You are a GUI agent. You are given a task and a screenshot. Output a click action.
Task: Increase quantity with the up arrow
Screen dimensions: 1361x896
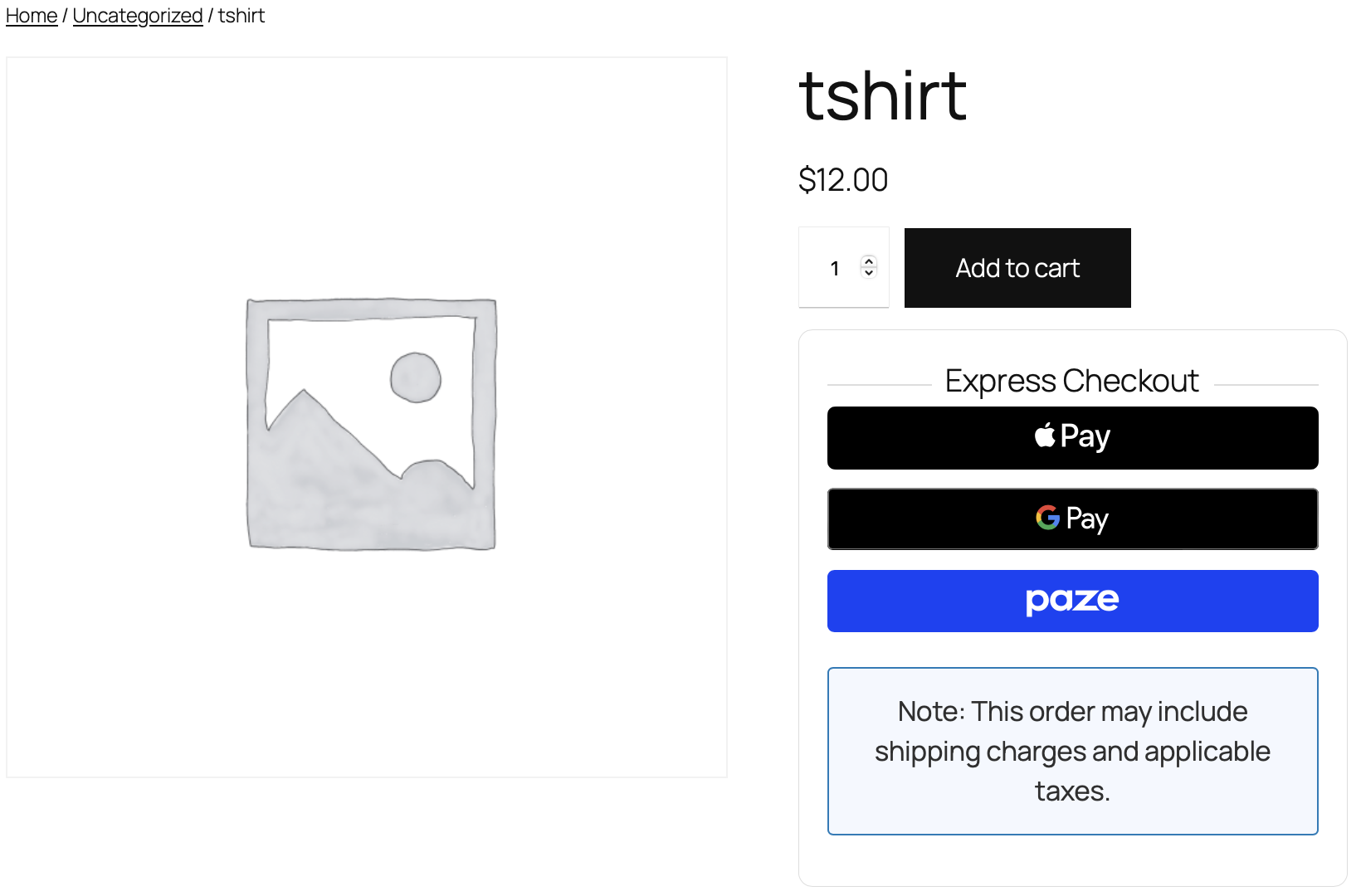[869, 261]
